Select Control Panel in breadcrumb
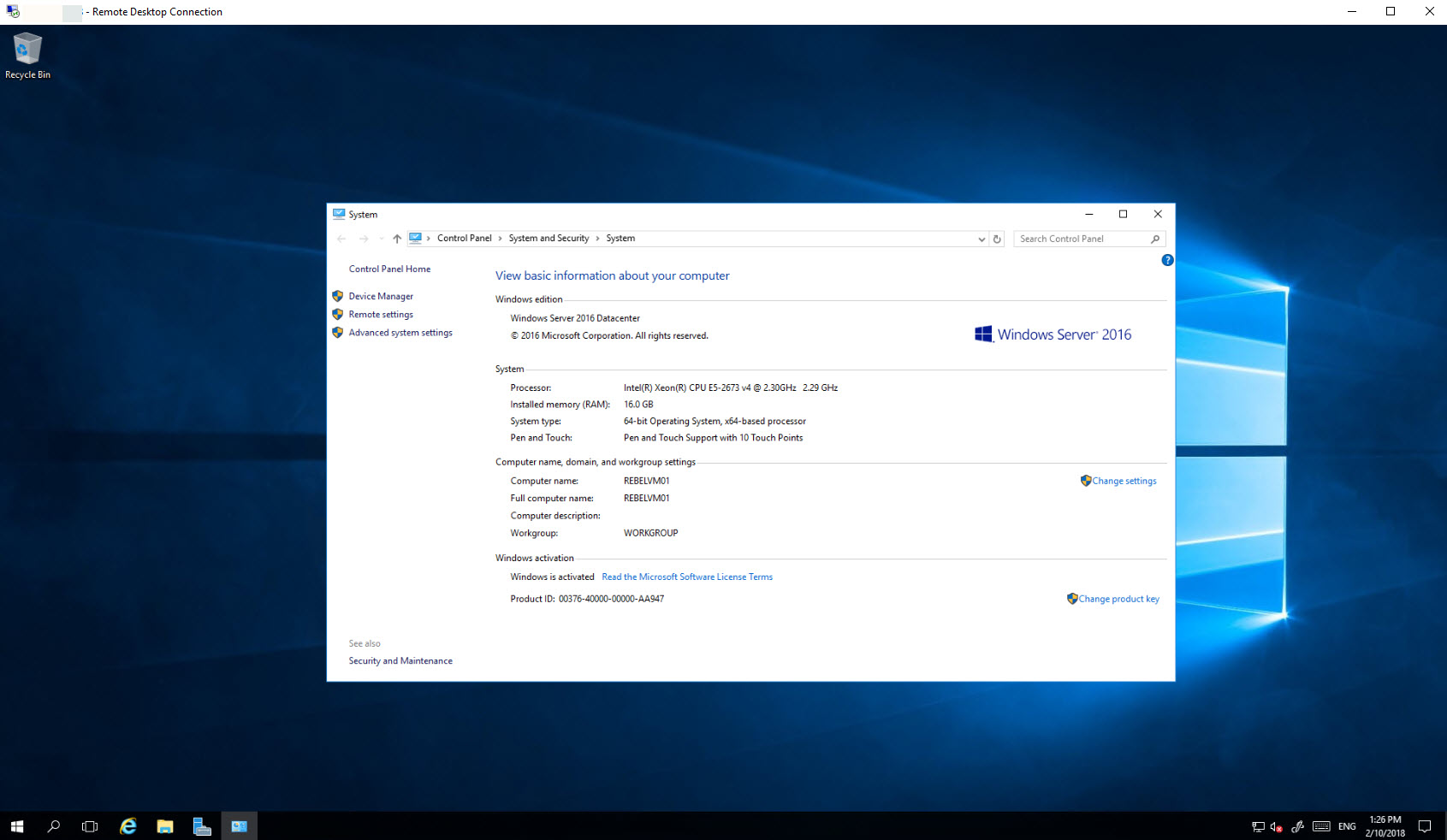The image size is (1447, 840). 464,238
